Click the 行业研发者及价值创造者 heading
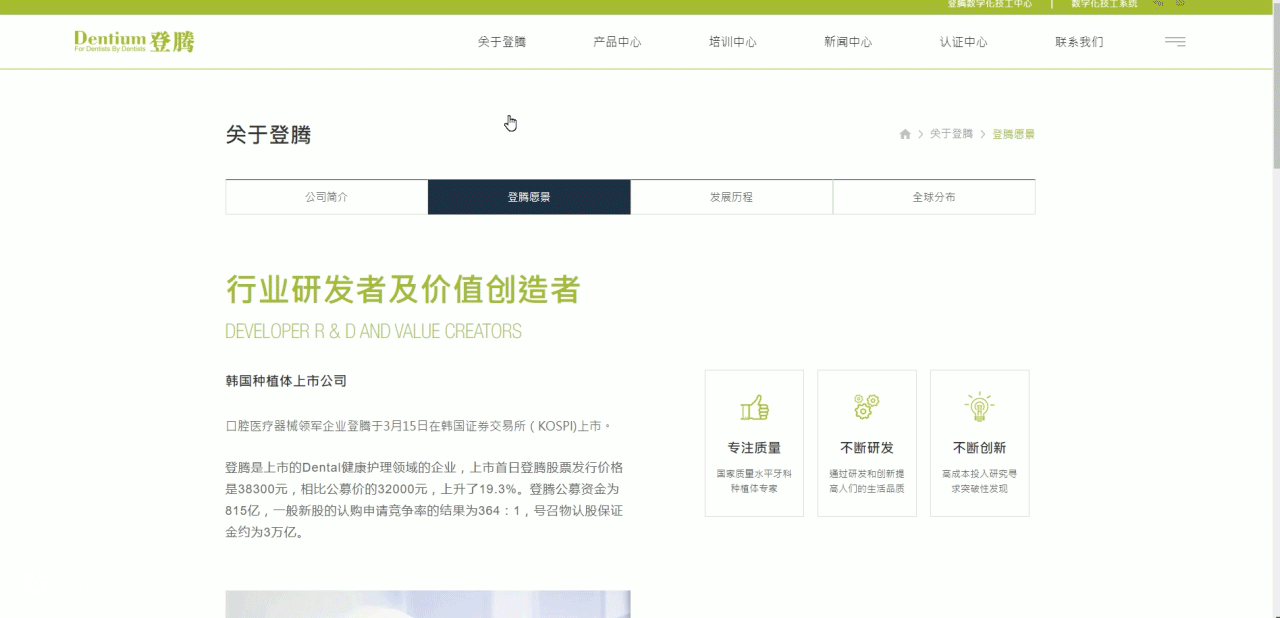Viewport: 1280px width, 618px height. (403, 290)
